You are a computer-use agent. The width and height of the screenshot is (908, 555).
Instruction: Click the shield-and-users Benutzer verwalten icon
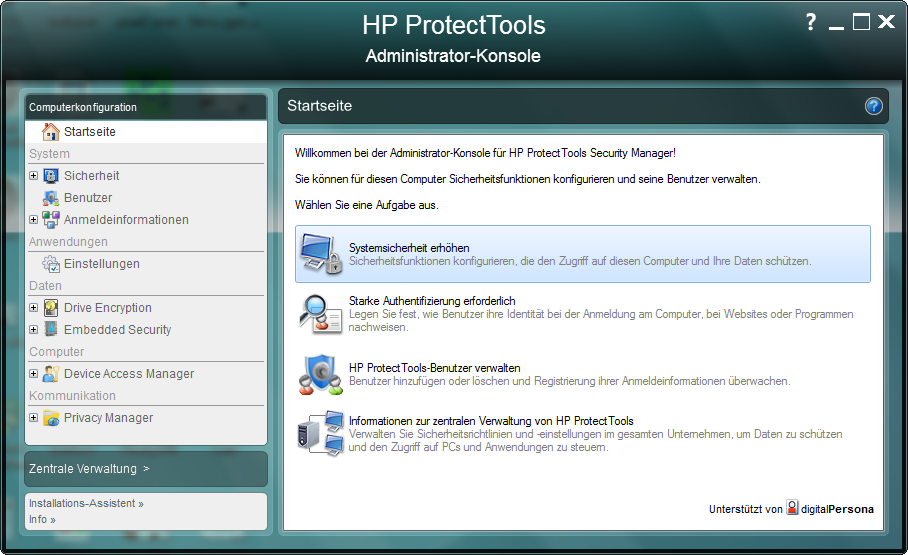click(x=321, y=375)
